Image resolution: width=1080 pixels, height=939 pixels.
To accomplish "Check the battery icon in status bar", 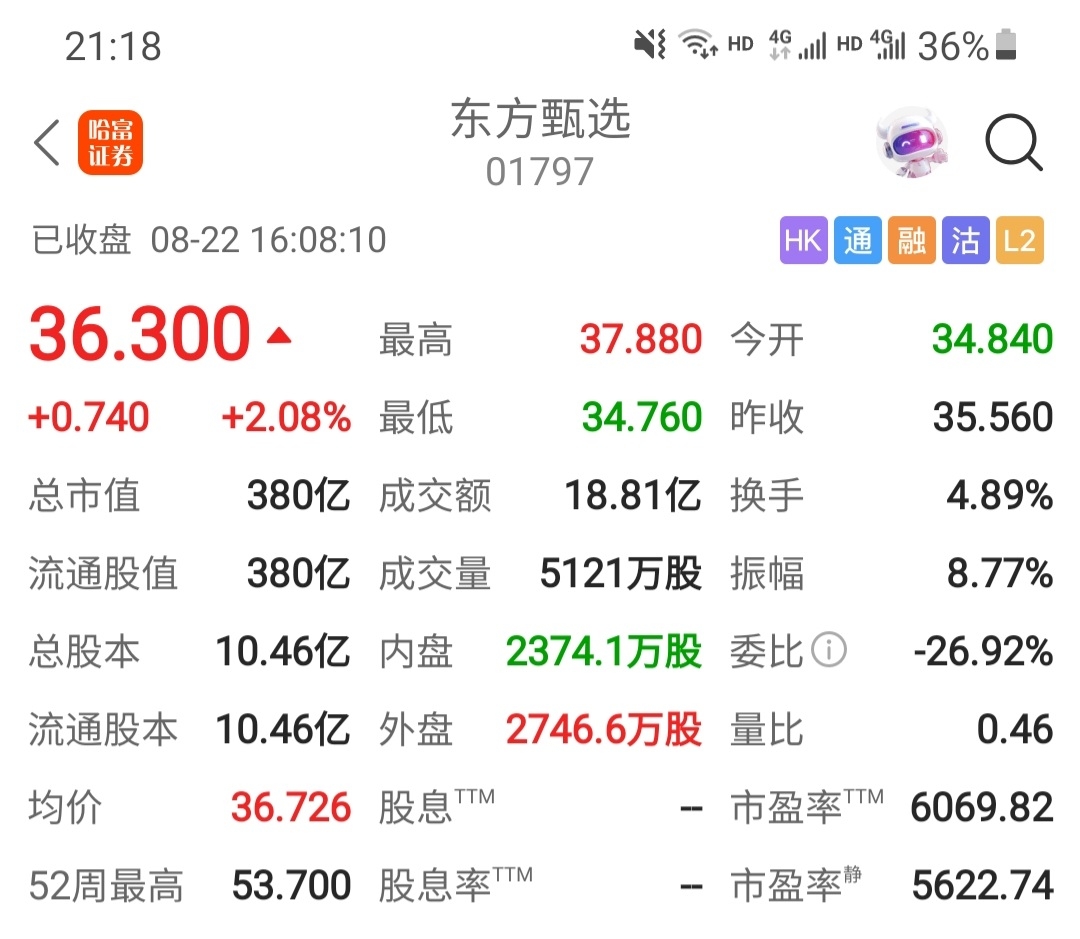I will tap(1006, 45).
